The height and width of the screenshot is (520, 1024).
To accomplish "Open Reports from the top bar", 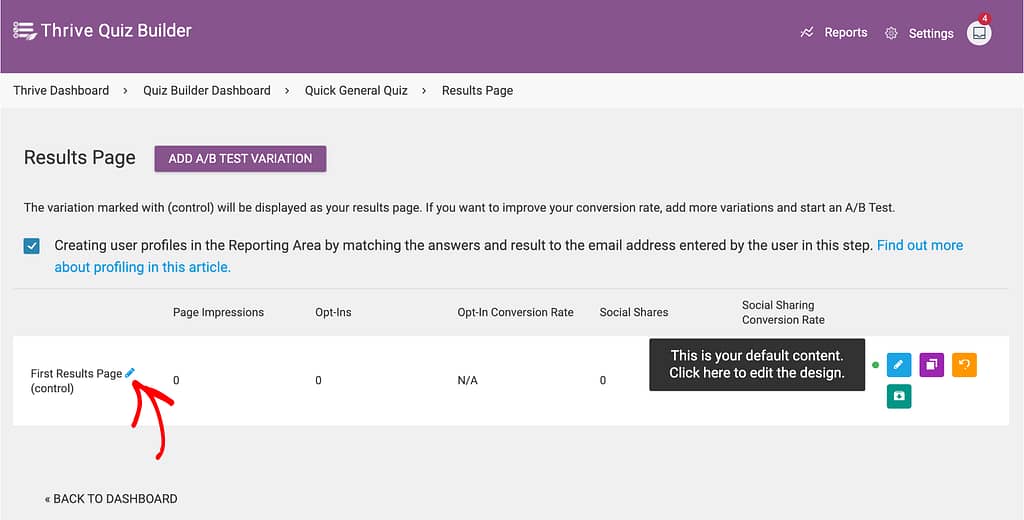I will click(846, 33).
